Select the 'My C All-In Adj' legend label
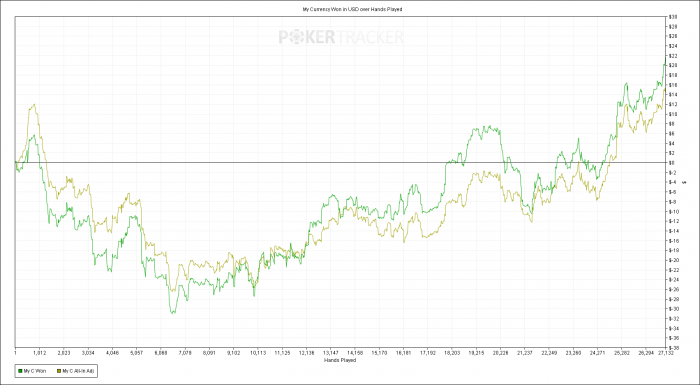 [x=79, y=371]
